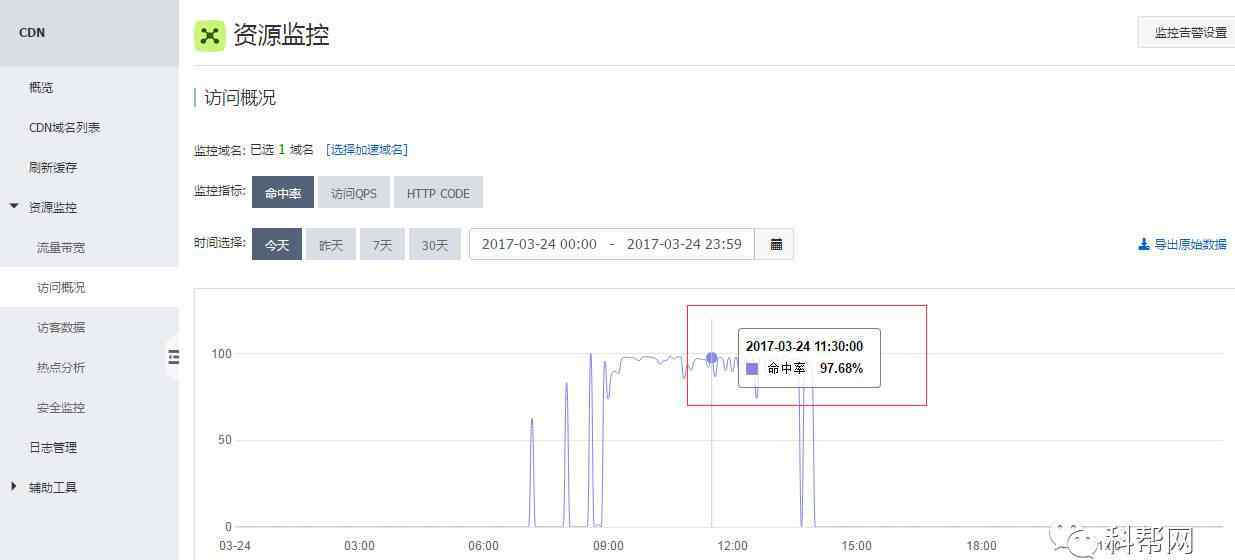Switch to the HTTP CODE metric

[x=438, y=193]
